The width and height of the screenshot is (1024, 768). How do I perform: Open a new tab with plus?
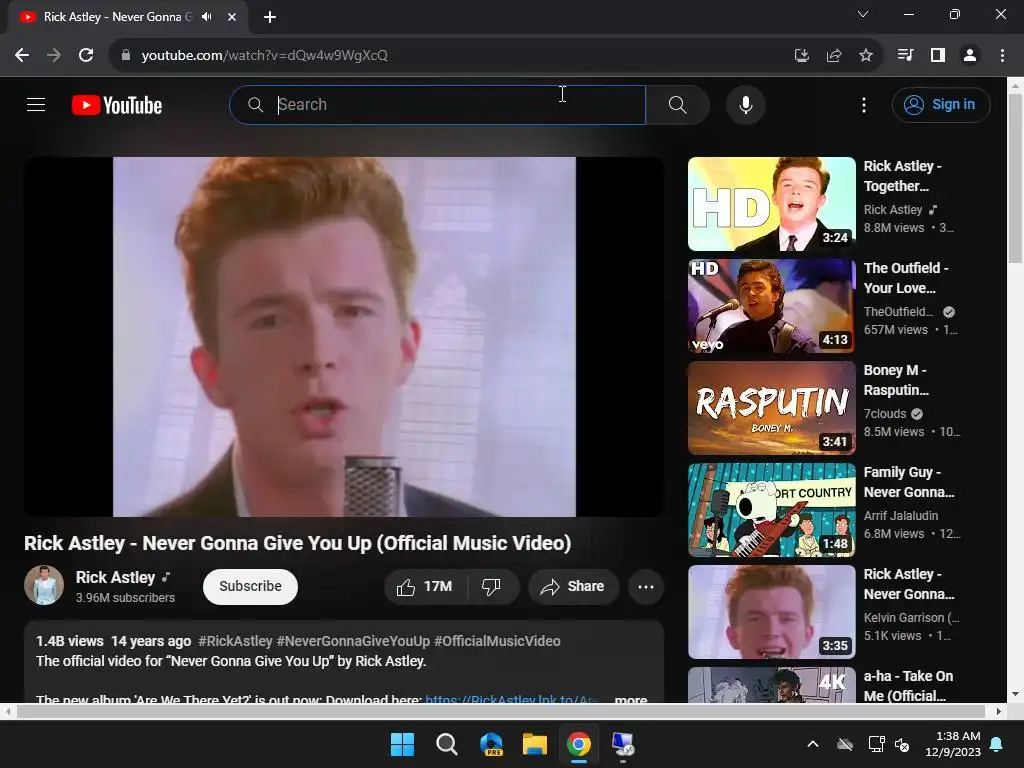[270, 17]
